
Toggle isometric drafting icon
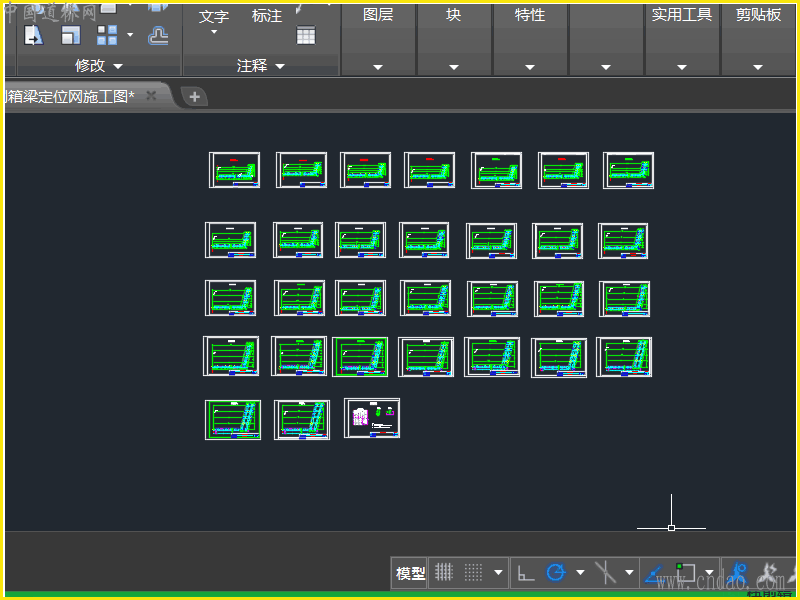[x=606, y=572]
